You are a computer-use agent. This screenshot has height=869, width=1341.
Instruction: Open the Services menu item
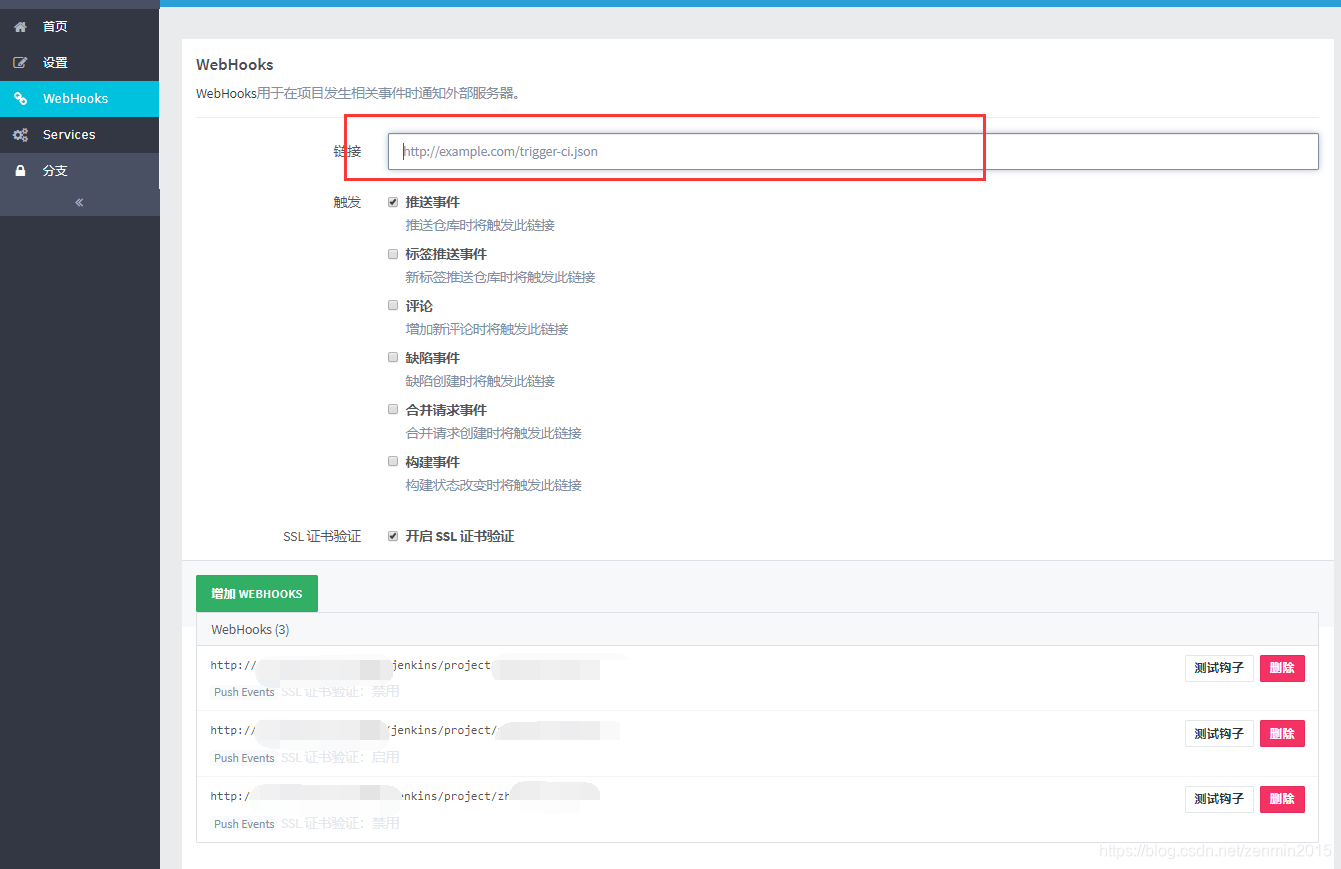80,135
